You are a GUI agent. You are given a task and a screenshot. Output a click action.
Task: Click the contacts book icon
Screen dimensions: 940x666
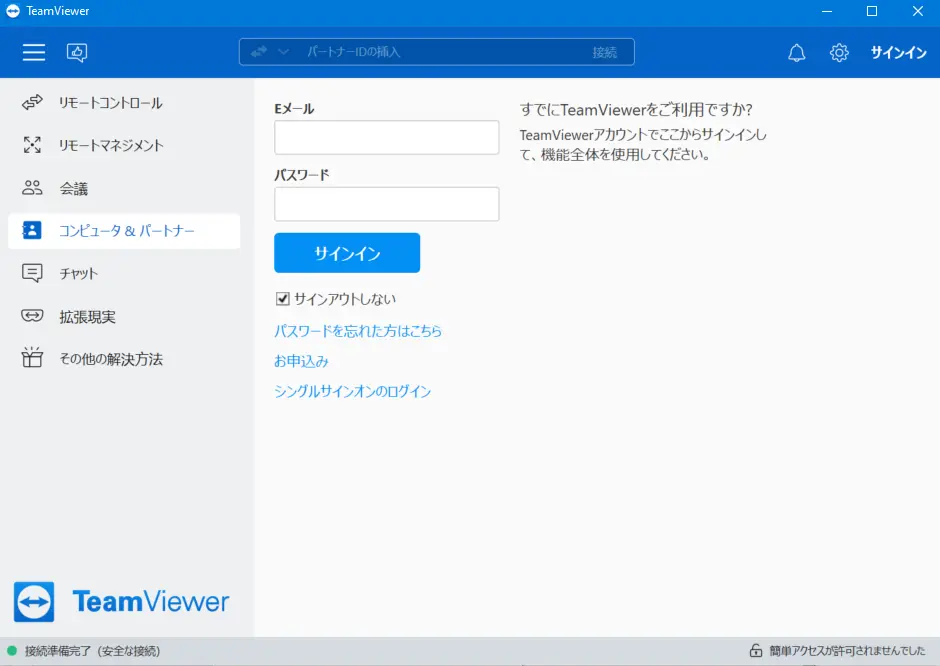tap(32, 230)
